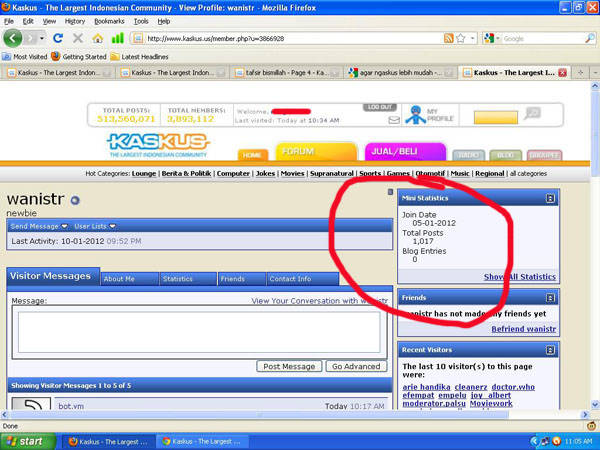
Task: Open the File menu
Action: tap(9, 21)
